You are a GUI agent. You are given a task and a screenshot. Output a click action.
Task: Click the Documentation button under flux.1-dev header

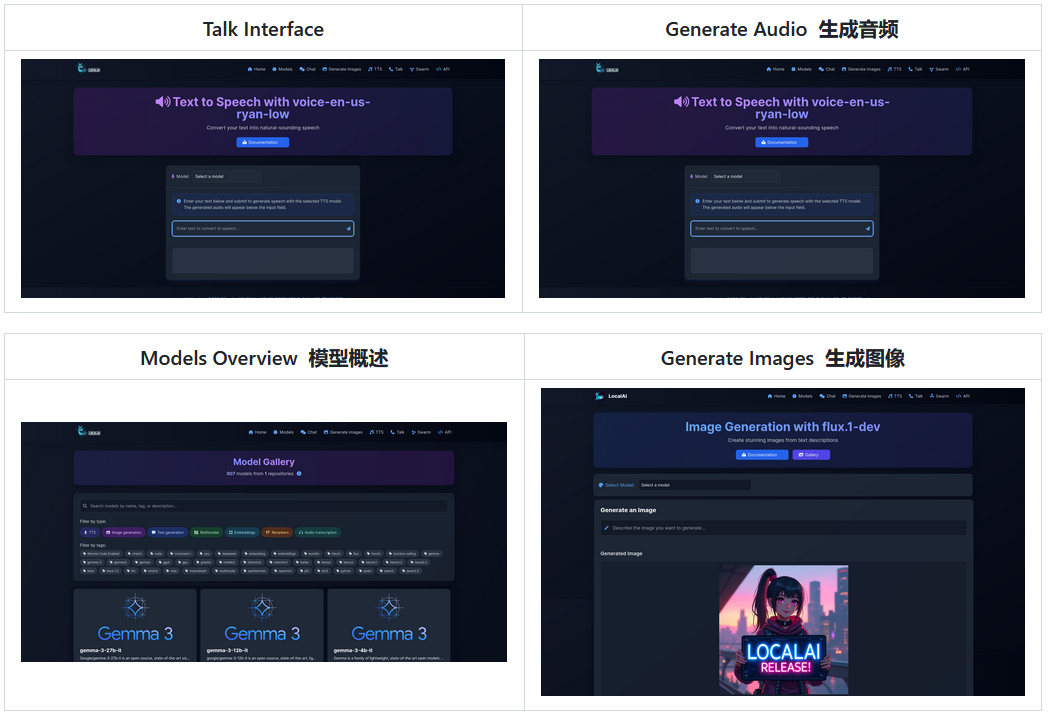(x=763, y=455)
